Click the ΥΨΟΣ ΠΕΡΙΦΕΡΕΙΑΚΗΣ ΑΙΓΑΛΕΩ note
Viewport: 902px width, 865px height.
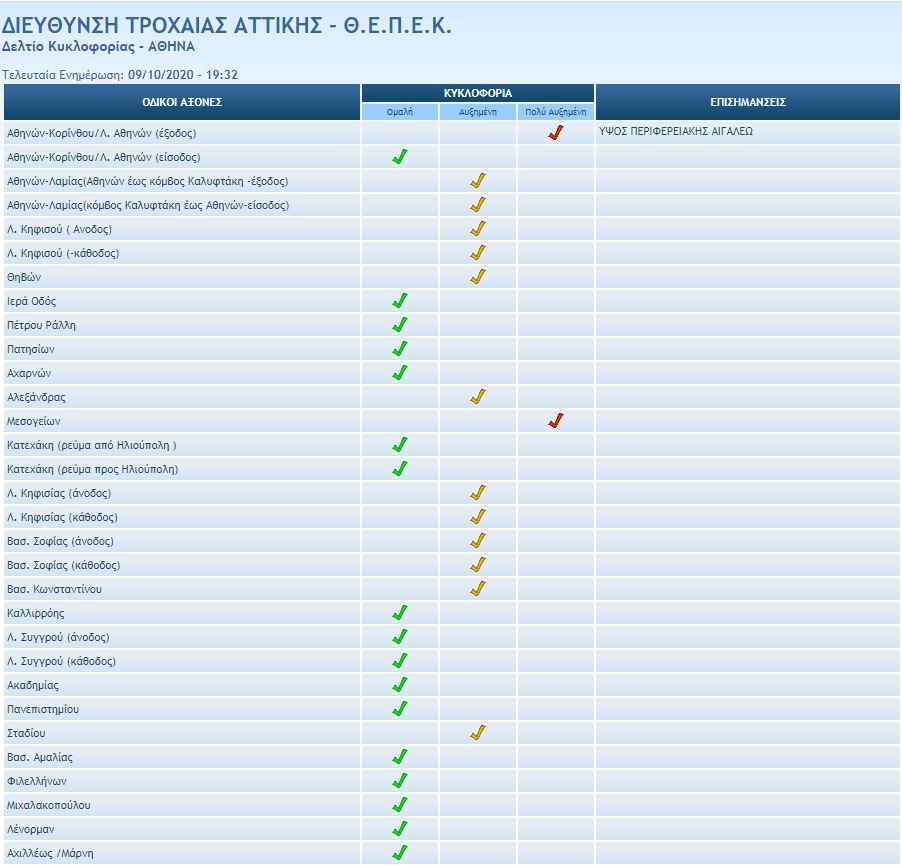(x=676, y=132)
